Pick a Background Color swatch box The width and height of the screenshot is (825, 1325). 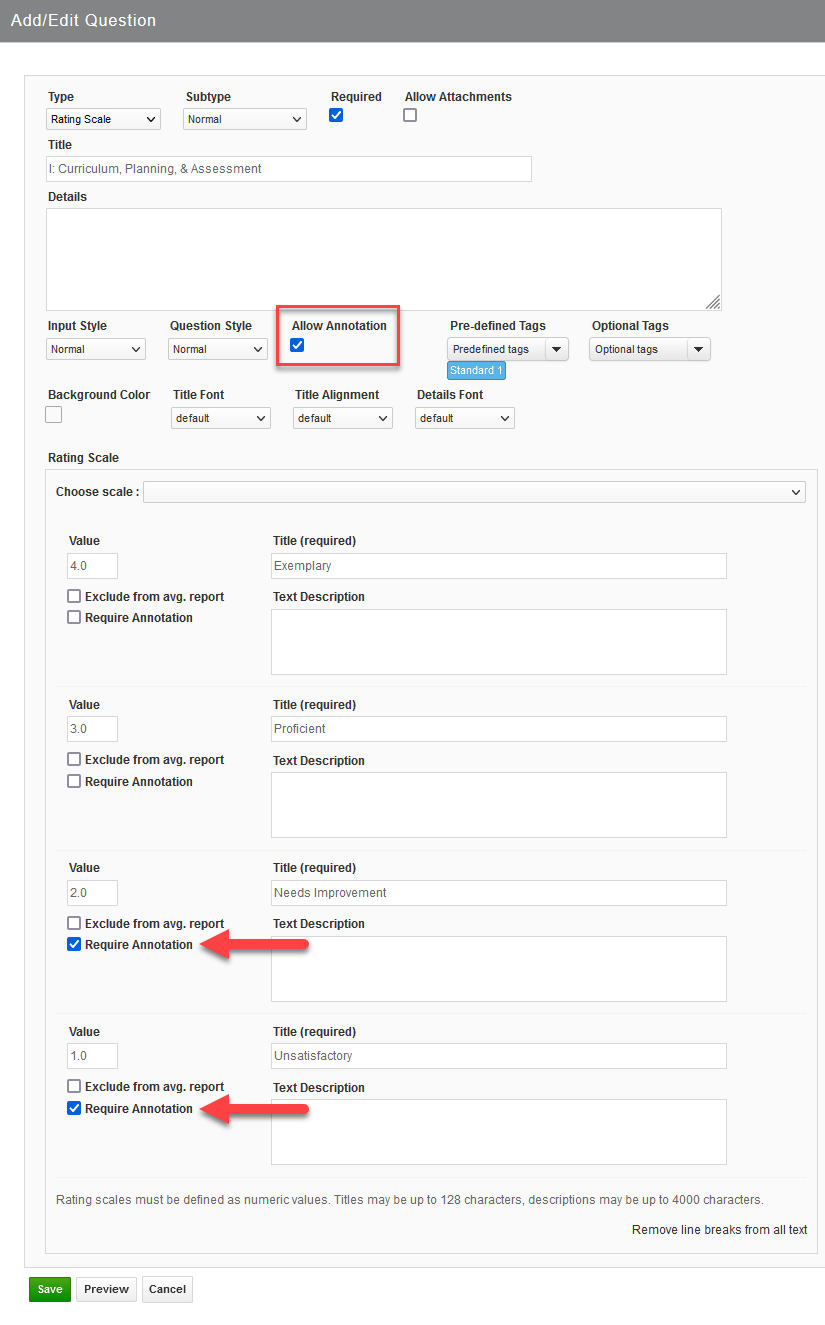click(x=54, y=414)
